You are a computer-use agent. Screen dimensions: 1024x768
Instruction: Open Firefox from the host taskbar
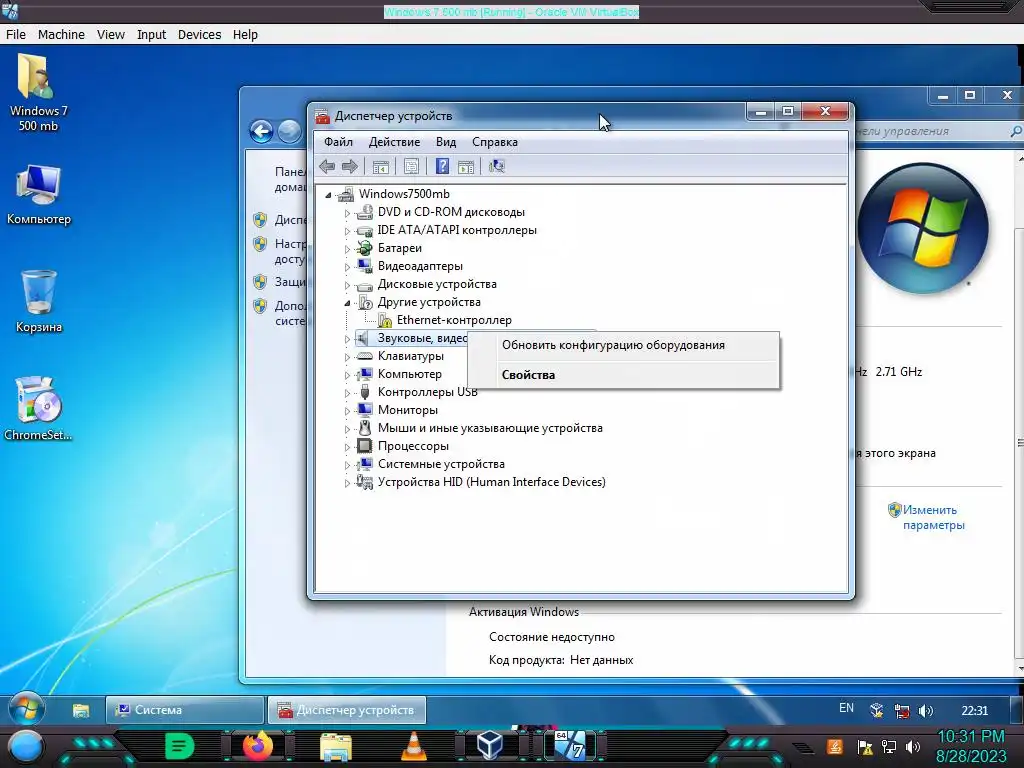tap(257, 745)
